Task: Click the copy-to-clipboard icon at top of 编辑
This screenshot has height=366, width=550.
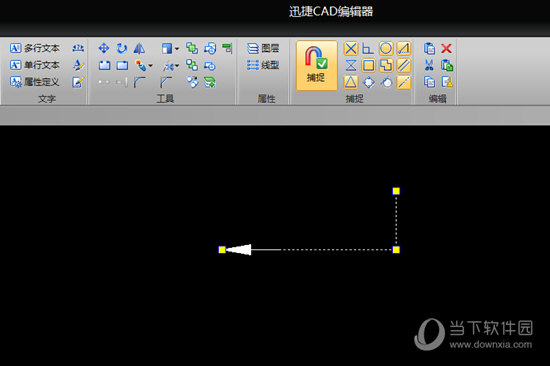Action: click(429, 48)
